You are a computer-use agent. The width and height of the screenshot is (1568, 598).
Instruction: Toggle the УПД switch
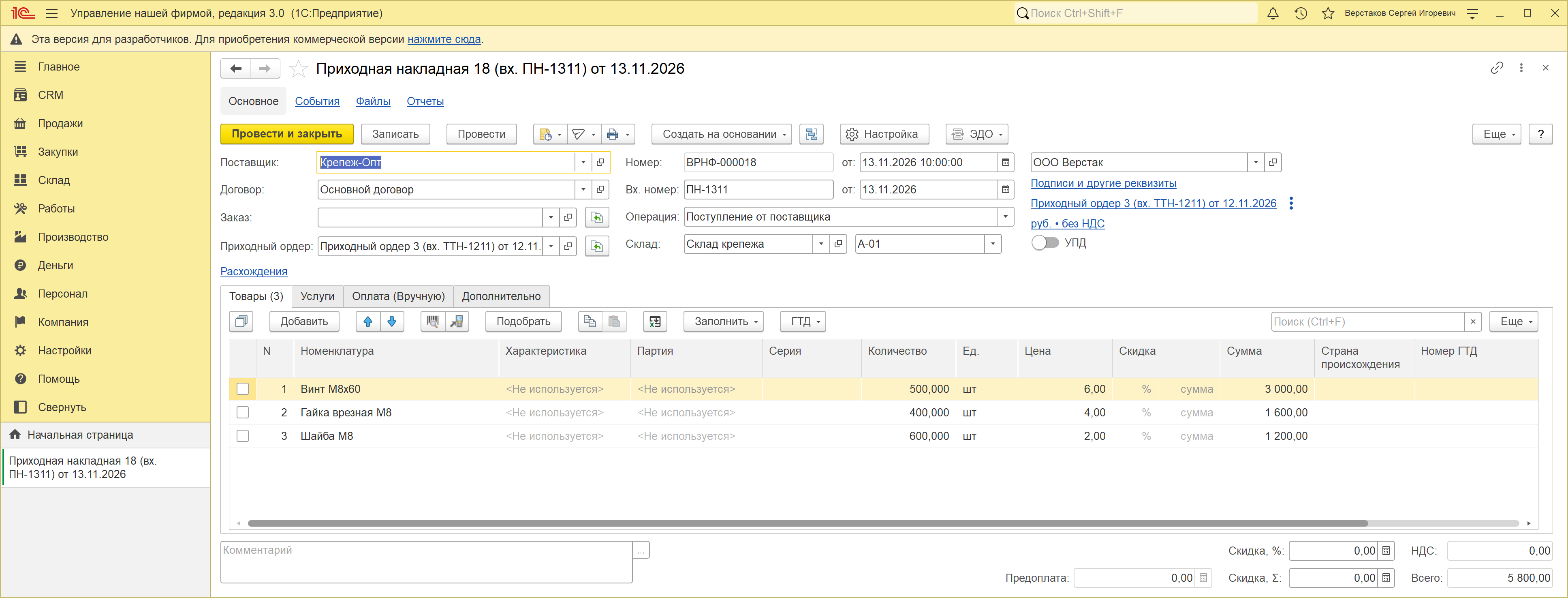pyautogui.click(x=1045, y=243)
